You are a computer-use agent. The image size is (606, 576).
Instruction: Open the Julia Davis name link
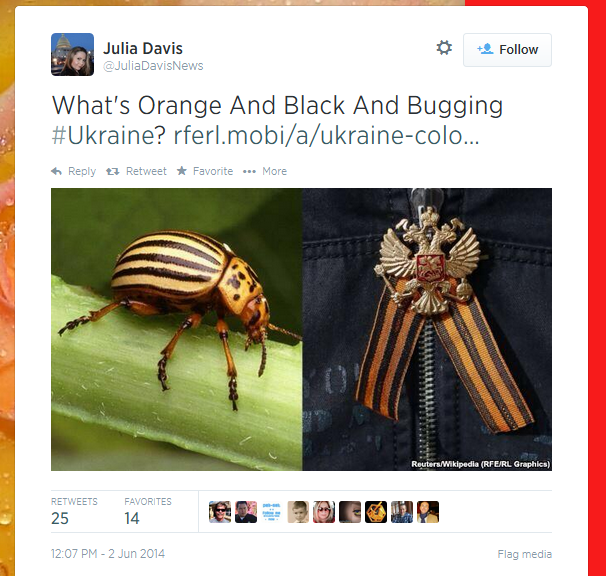click(x=143, y=48)
